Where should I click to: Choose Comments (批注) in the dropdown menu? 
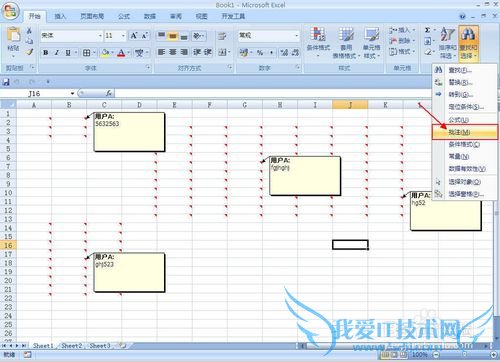465,132
